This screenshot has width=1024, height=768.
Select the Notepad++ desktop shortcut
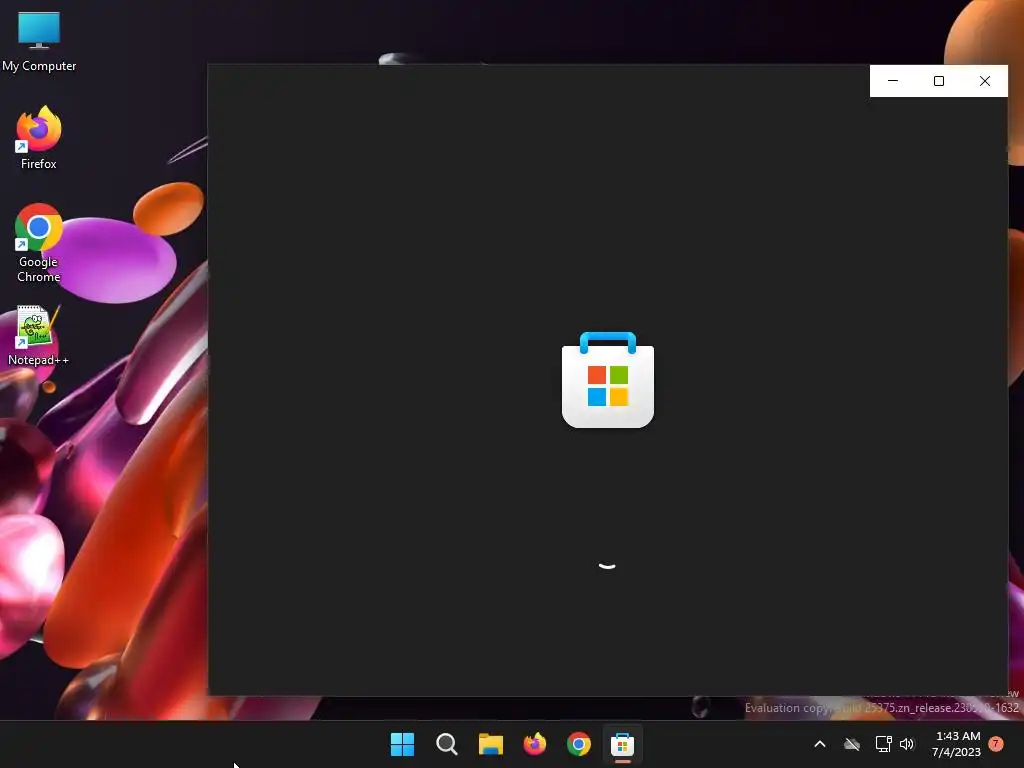click(x=39, y=336)
